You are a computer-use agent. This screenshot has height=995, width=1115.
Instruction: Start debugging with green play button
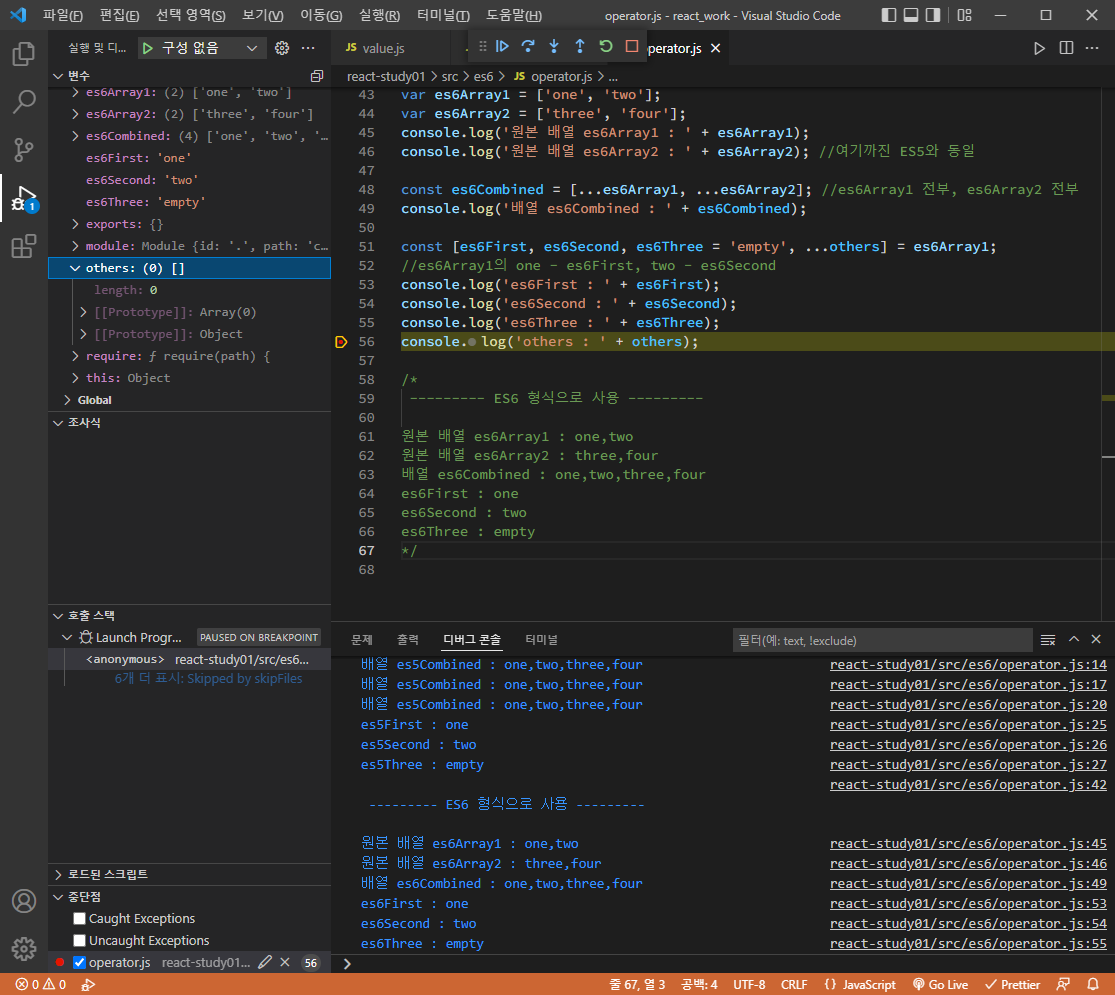point(148,48)
